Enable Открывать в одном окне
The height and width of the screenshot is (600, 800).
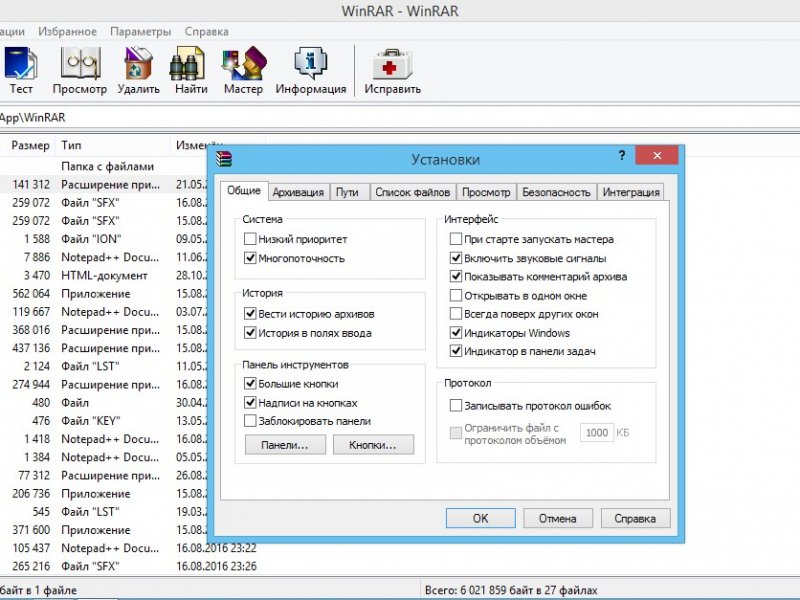coord(456,295)
